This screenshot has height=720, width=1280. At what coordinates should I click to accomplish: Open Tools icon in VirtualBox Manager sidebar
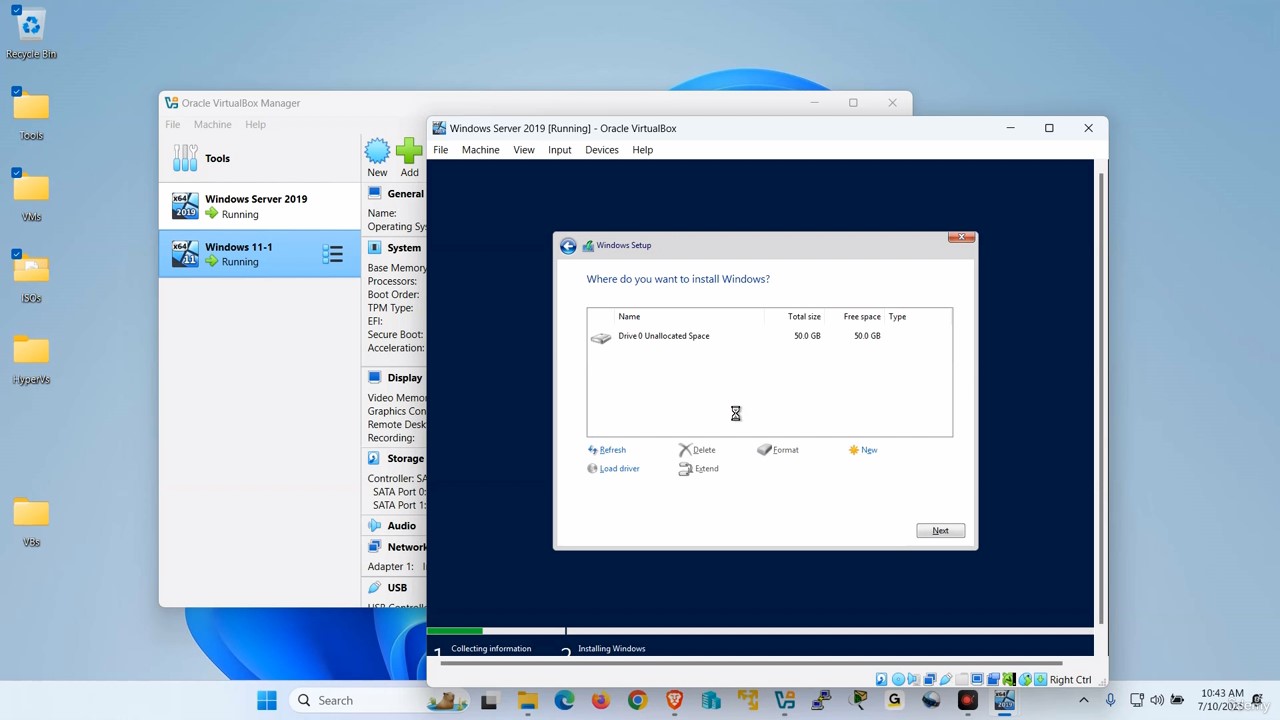(x=185, y=158)
